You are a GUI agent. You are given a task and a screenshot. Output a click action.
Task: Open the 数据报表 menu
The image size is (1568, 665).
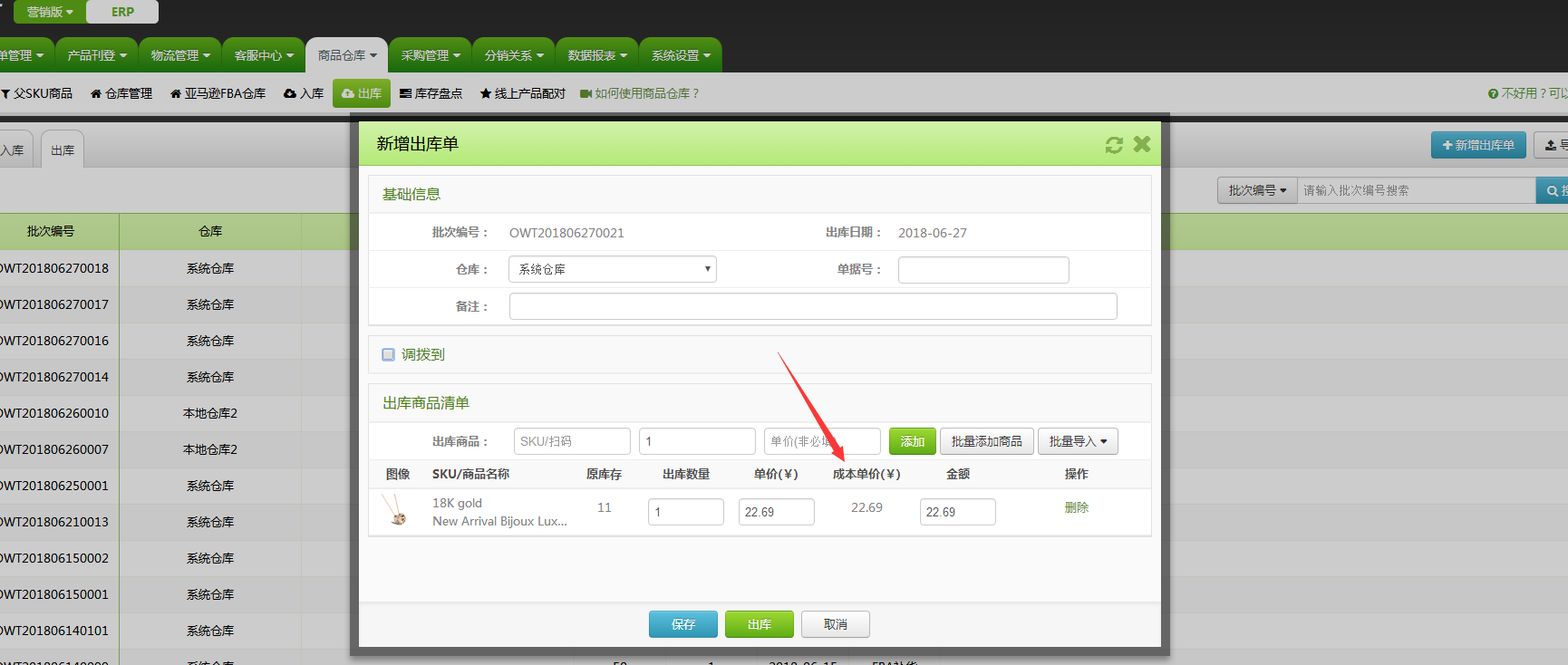[x=597, y=55]
